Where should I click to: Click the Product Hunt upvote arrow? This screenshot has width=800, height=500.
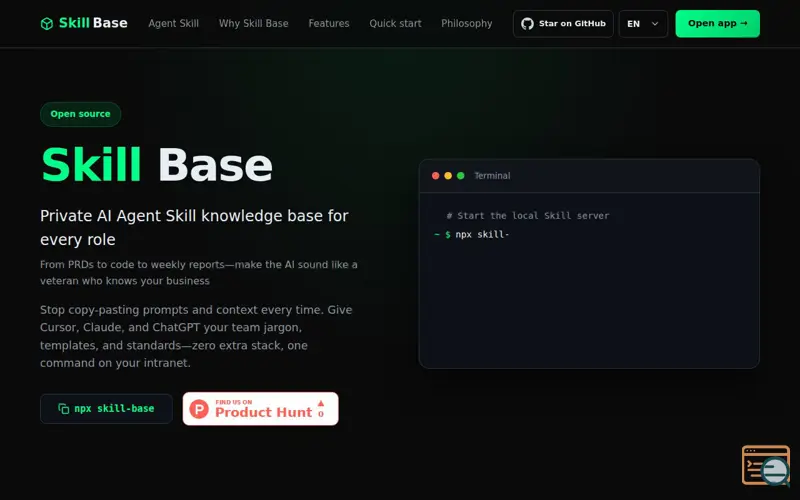coord(321,403)
